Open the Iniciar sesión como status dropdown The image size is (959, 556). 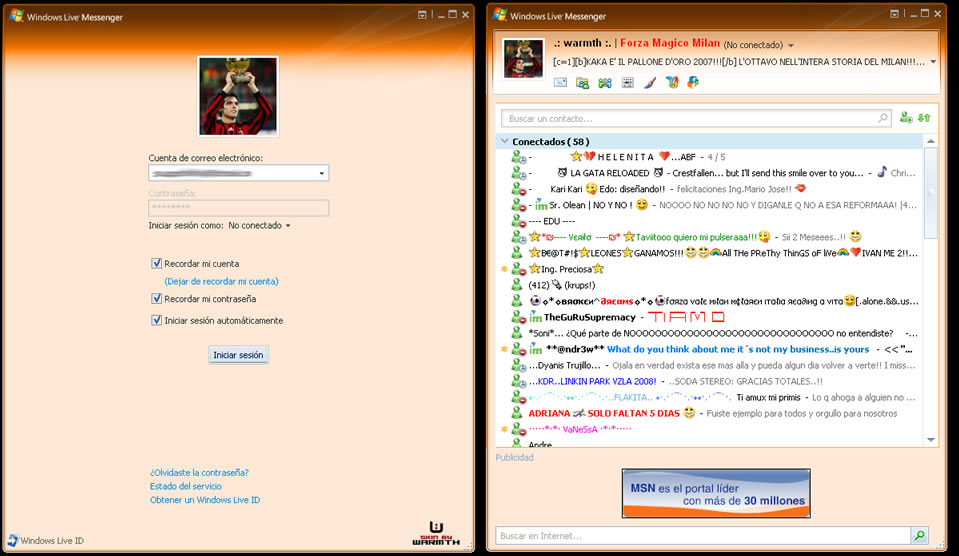(x=288, y=226)
